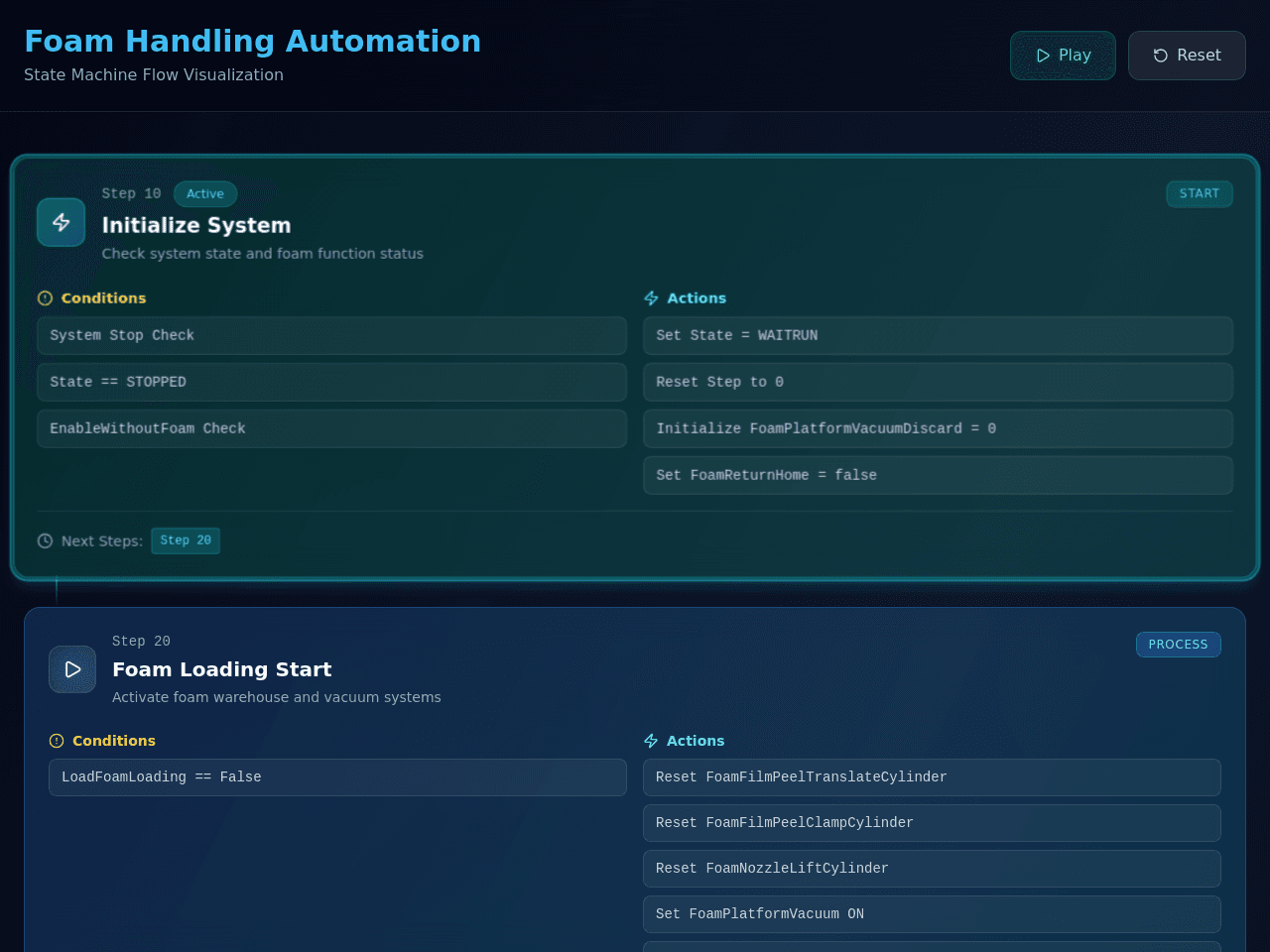Click the lightning icon for Initialize System
Viewport: 1270px width, 952px height.
click(62, 222)
